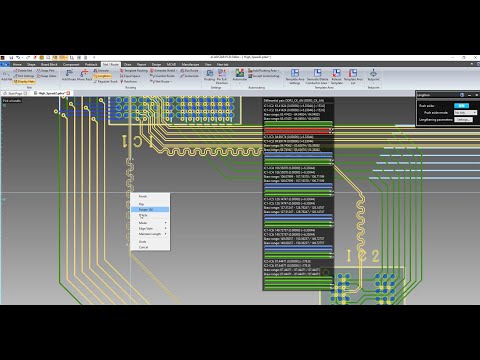Select the Delete Net tool
This screenshot has height=360, width=480.
(23, 71)
